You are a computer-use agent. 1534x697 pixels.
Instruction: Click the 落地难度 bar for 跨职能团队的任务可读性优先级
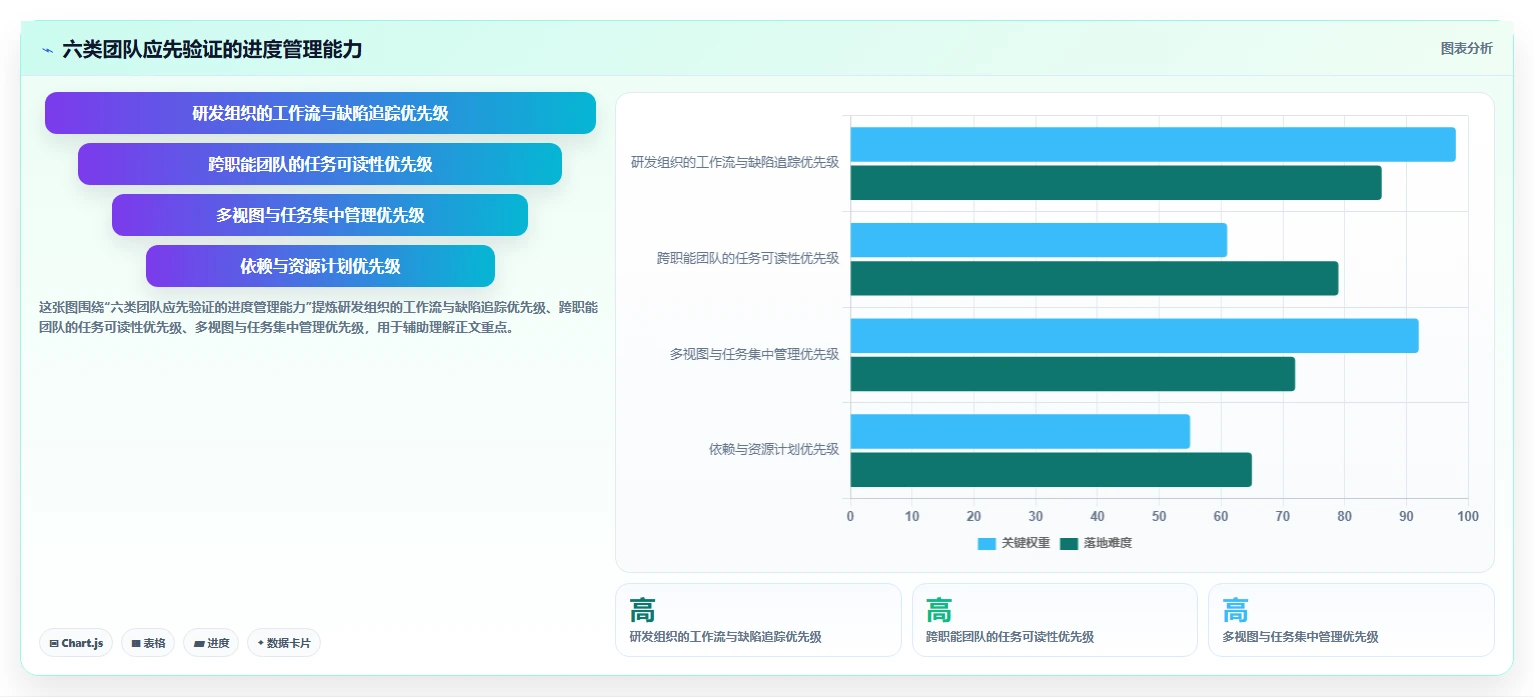pyautogui.click(x=1094, y=278)
